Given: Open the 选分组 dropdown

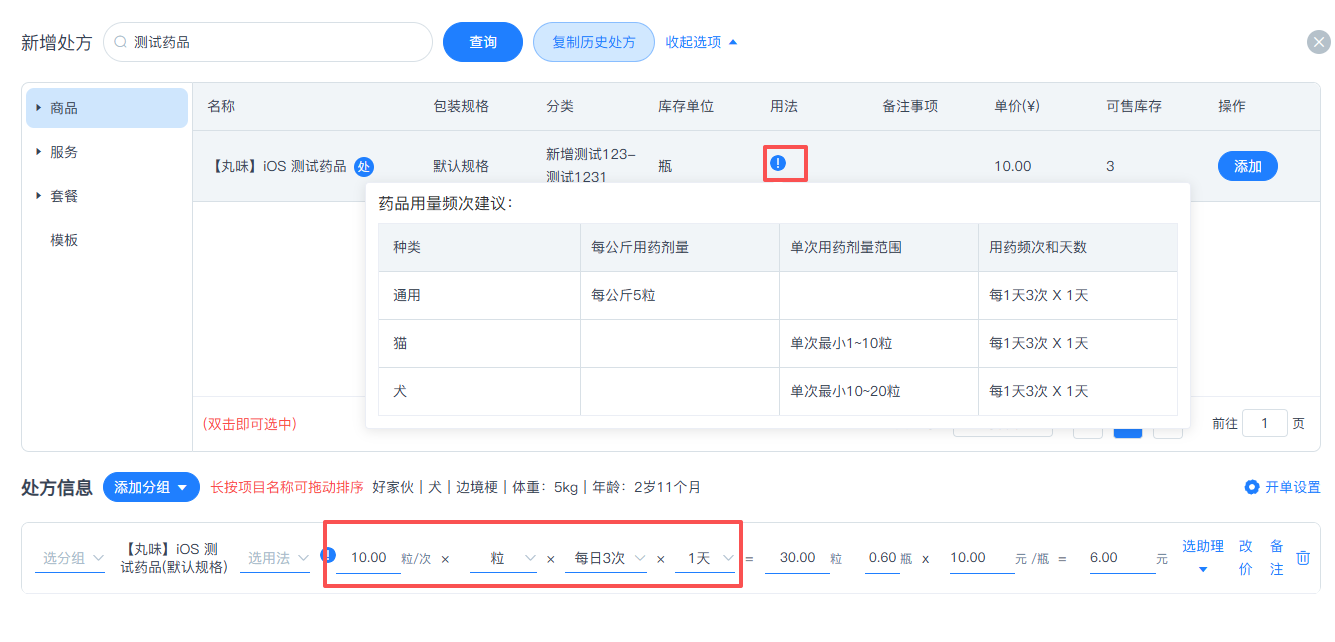Looking at the screenshot, I should [x=69, y=558].
